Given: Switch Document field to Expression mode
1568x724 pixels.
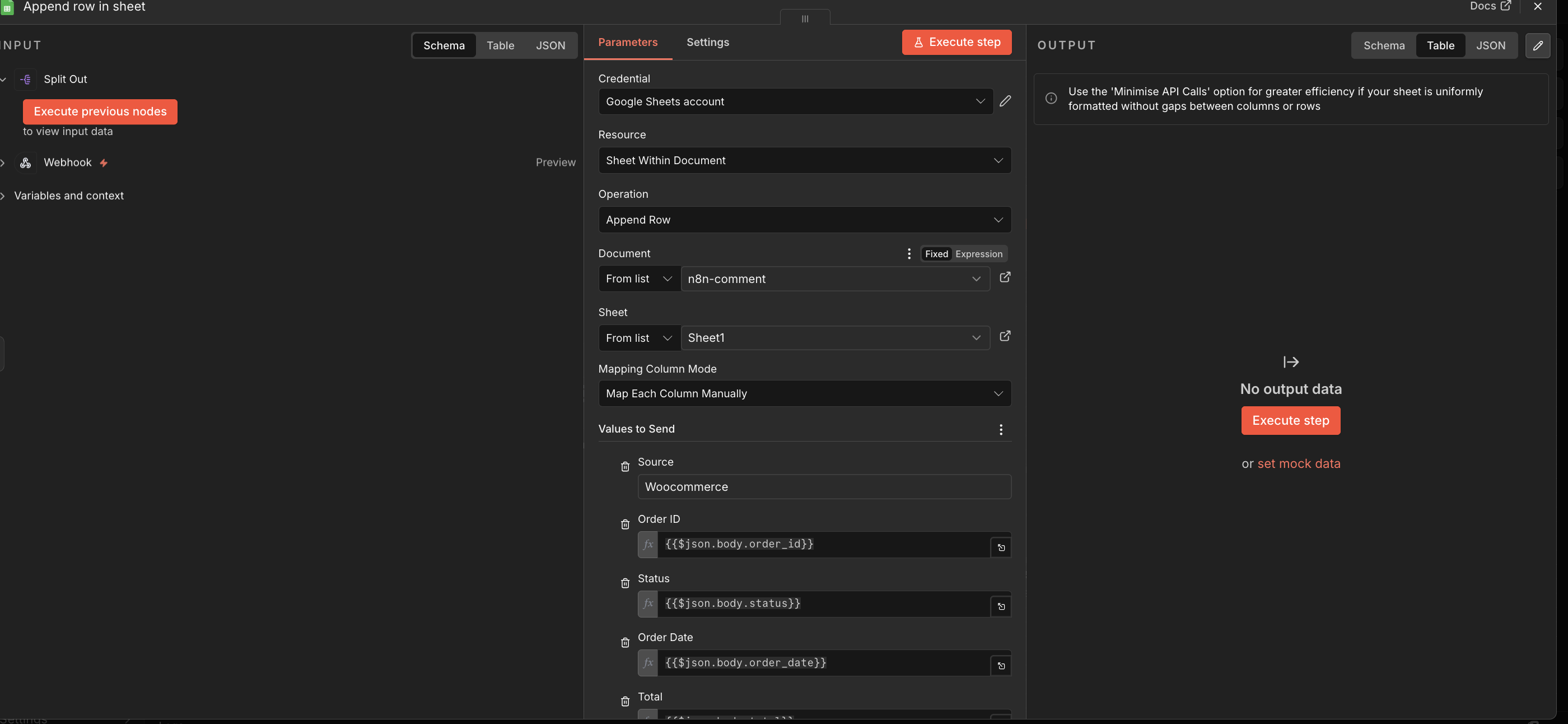Looking at the screenshot, I should coord(978,254).
